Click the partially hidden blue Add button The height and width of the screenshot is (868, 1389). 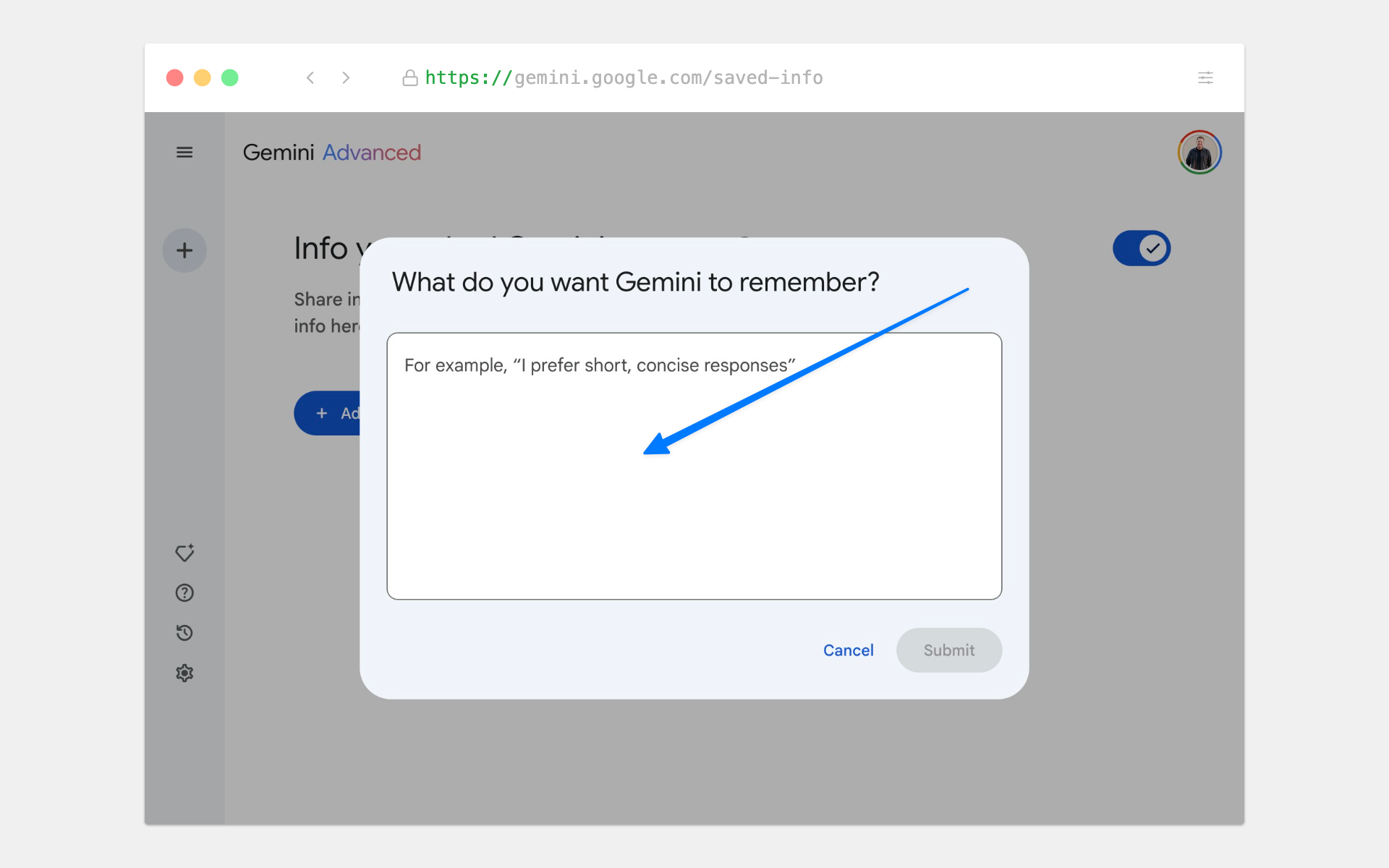coord(328,414)
